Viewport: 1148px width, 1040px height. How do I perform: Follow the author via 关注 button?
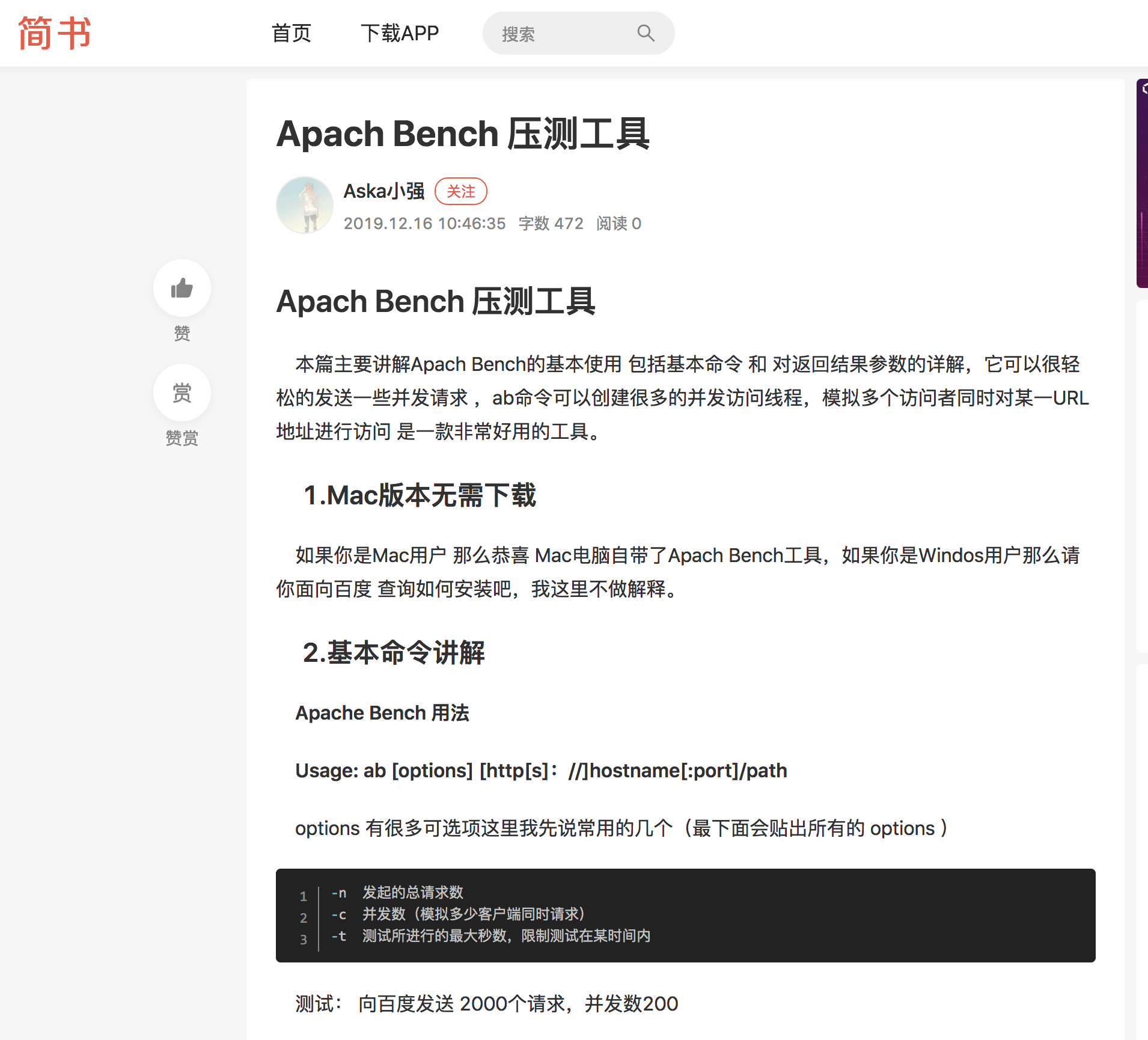pyautogui.click(x=460, y=191)
